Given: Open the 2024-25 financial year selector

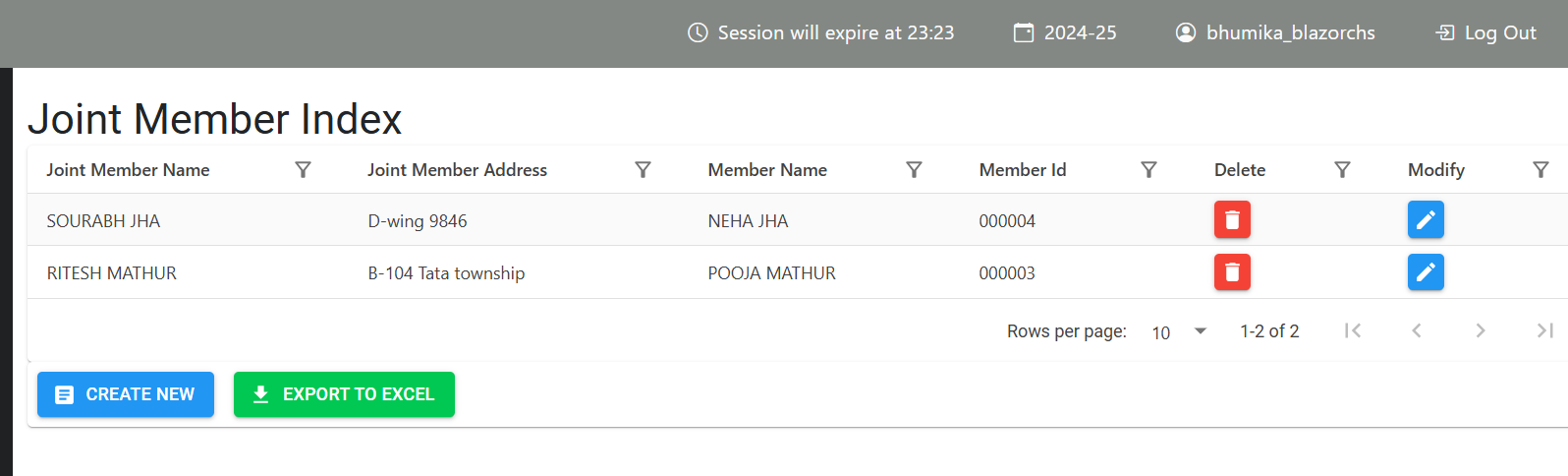Looking at the screenshot, I should coord(1065,32).
